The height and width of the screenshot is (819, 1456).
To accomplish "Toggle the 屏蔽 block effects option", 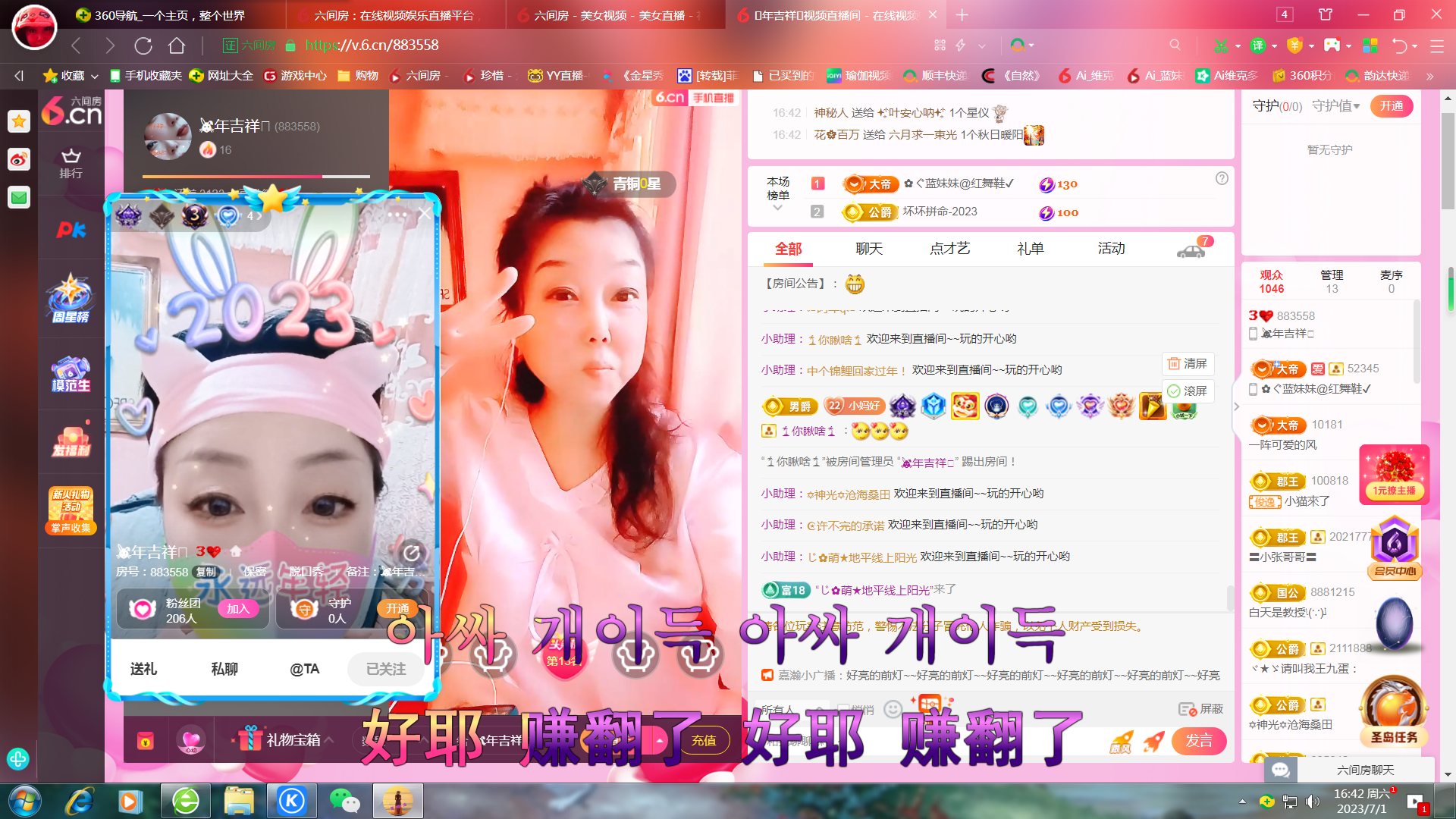I will pos(1201,709).
